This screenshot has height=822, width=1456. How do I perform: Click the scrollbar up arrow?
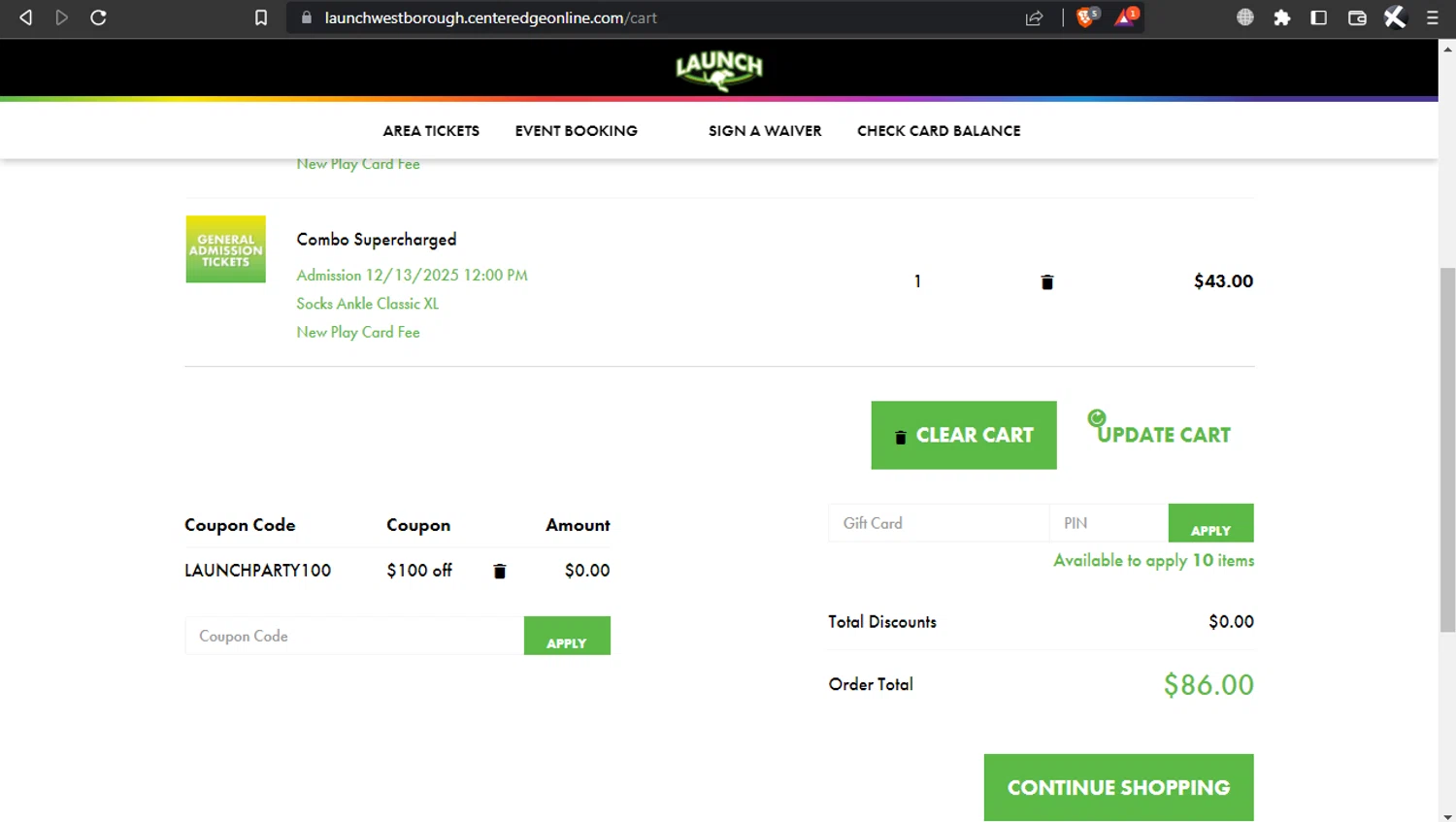tap(1447, 48)
